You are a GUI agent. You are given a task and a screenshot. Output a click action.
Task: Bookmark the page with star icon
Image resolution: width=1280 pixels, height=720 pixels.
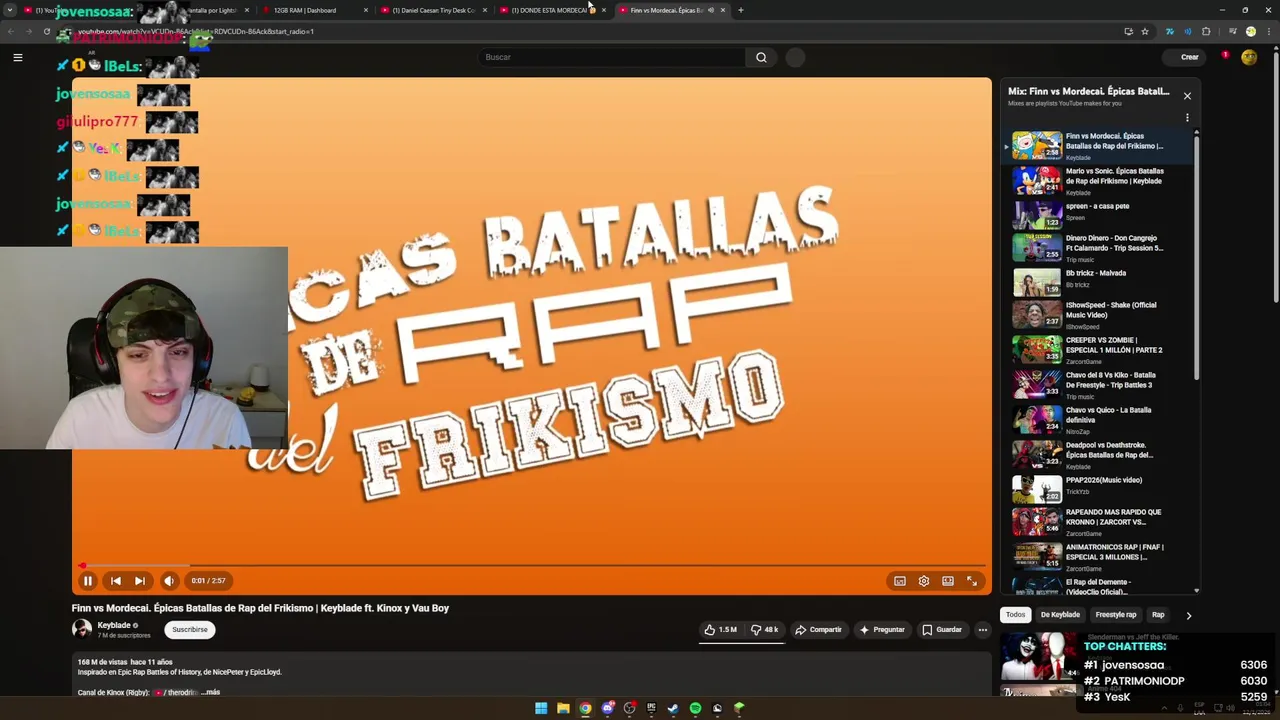[x=1145, y=31]
